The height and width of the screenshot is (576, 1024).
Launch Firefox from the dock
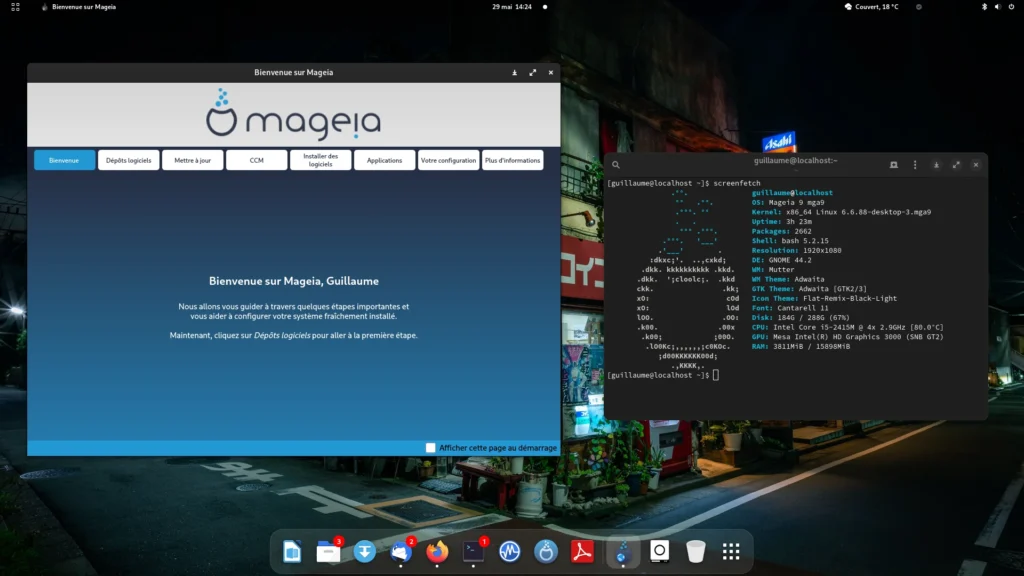(437, 552)
